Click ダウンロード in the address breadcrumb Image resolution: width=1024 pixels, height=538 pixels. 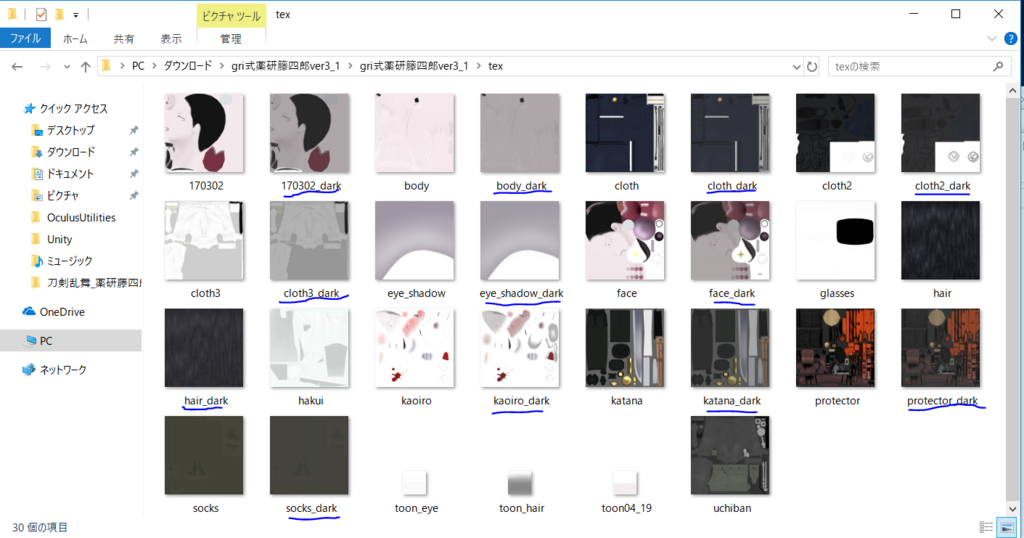click(x=187, y=66)
